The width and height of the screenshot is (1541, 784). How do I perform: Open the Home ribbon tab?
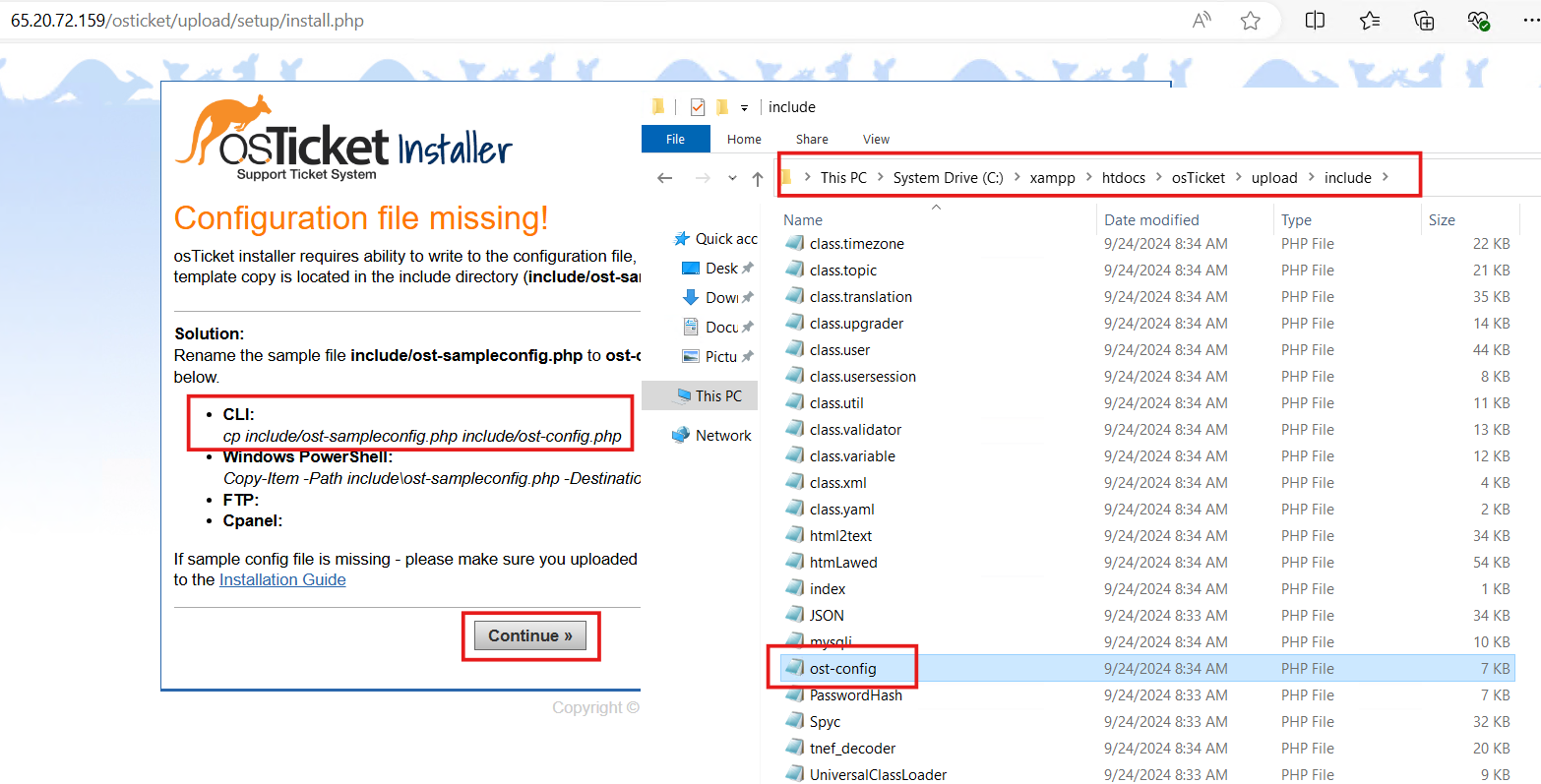click(x=744, y=139)
